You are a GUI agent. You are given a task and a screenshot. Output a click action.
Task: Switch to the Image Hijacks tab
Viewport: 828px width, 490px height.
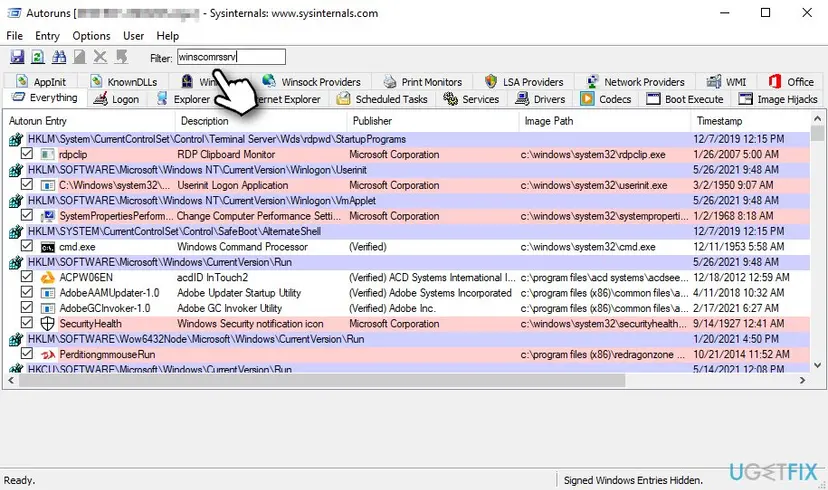[778, 99]
